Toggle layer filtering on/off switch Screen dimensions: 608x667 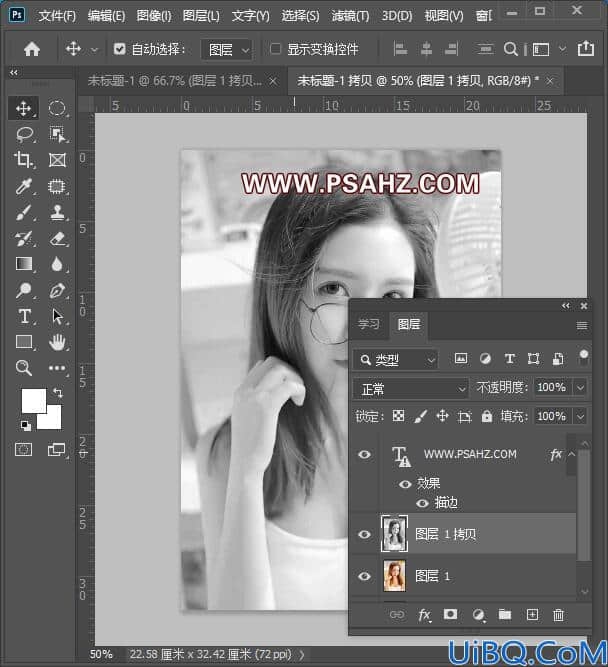pos(584,358)
